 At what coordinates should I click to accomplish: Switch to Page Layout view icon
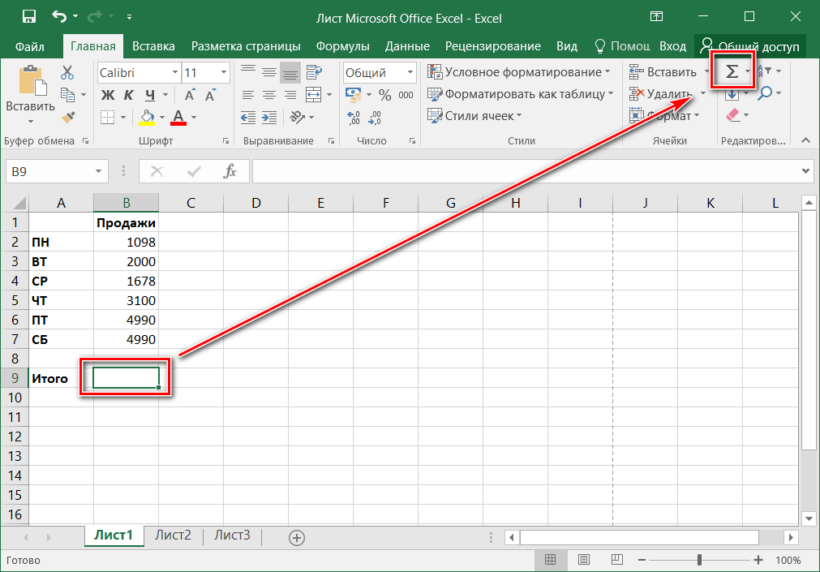[584, 560]
